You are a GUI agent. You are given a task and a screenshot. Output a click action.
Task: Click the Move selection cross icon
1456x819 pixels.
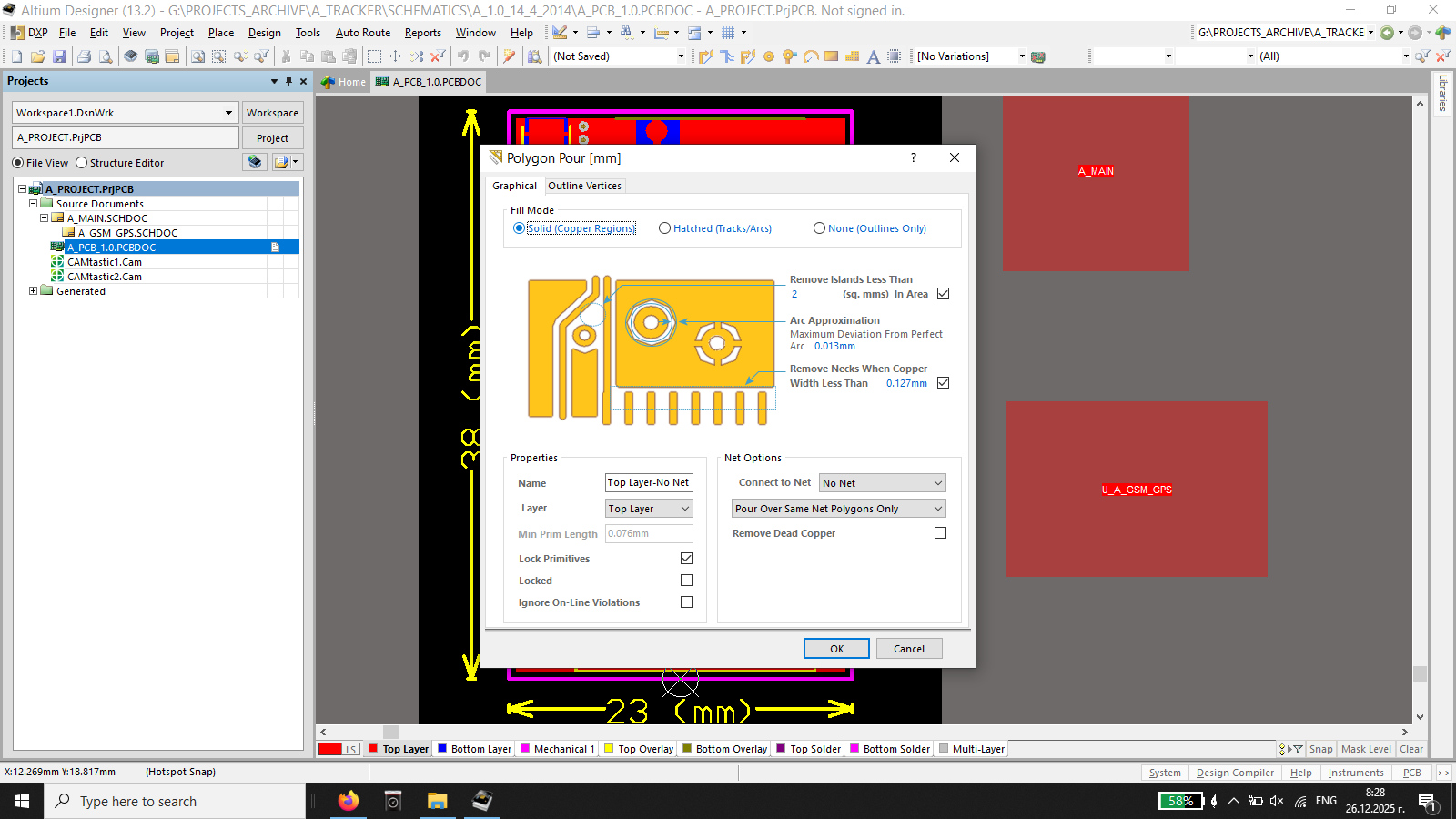point(395,56)
